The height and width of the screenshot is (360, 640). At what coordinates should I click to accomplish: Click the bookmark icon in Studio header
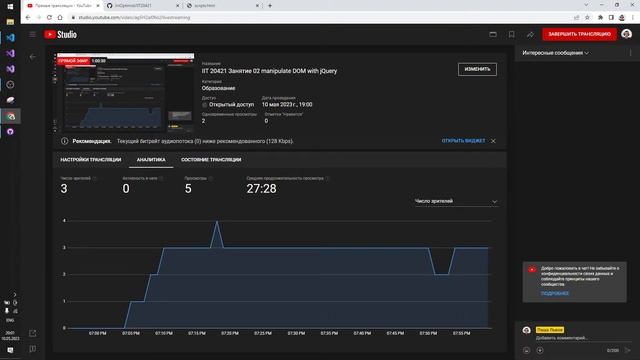click(x=511, y=34)
